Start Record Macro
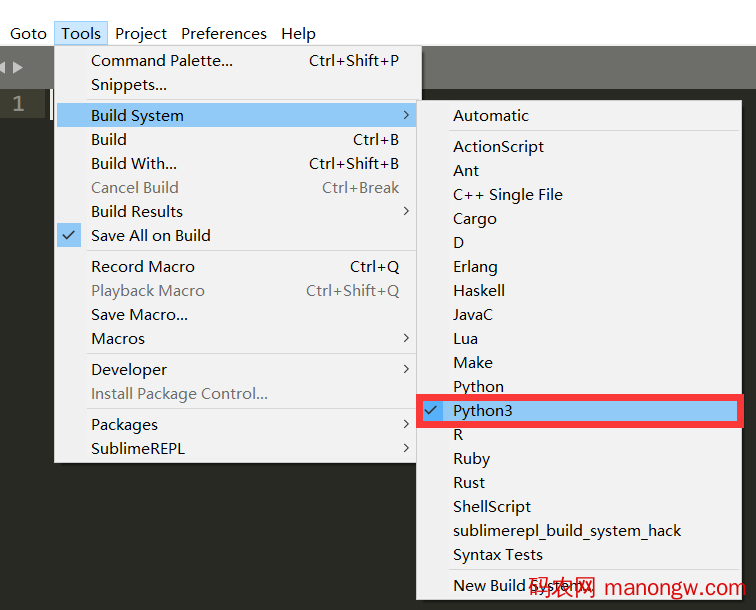 [143, 267]
